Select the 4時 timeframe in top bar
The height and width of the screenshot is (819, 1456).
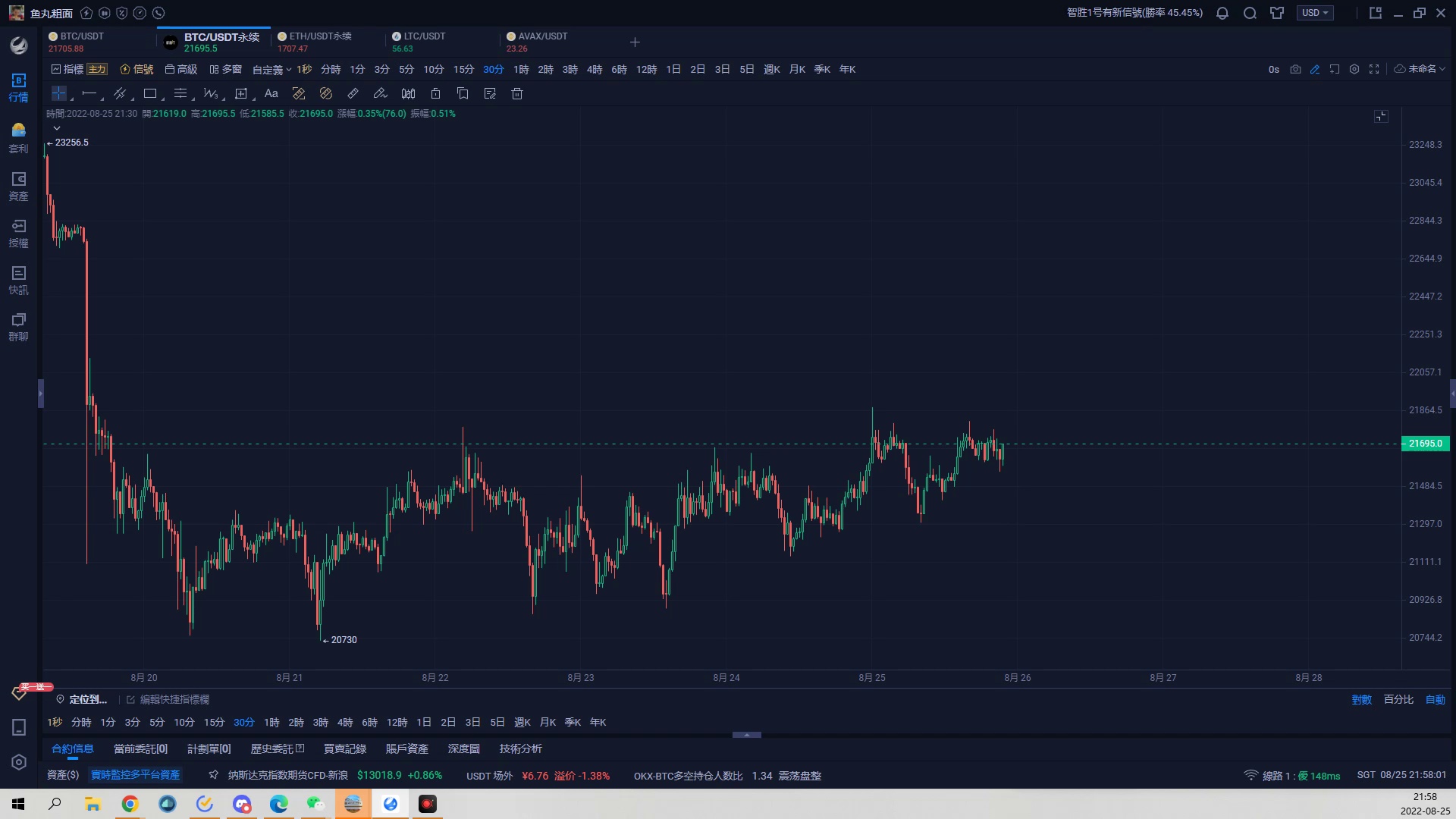(x=595, y=69)
